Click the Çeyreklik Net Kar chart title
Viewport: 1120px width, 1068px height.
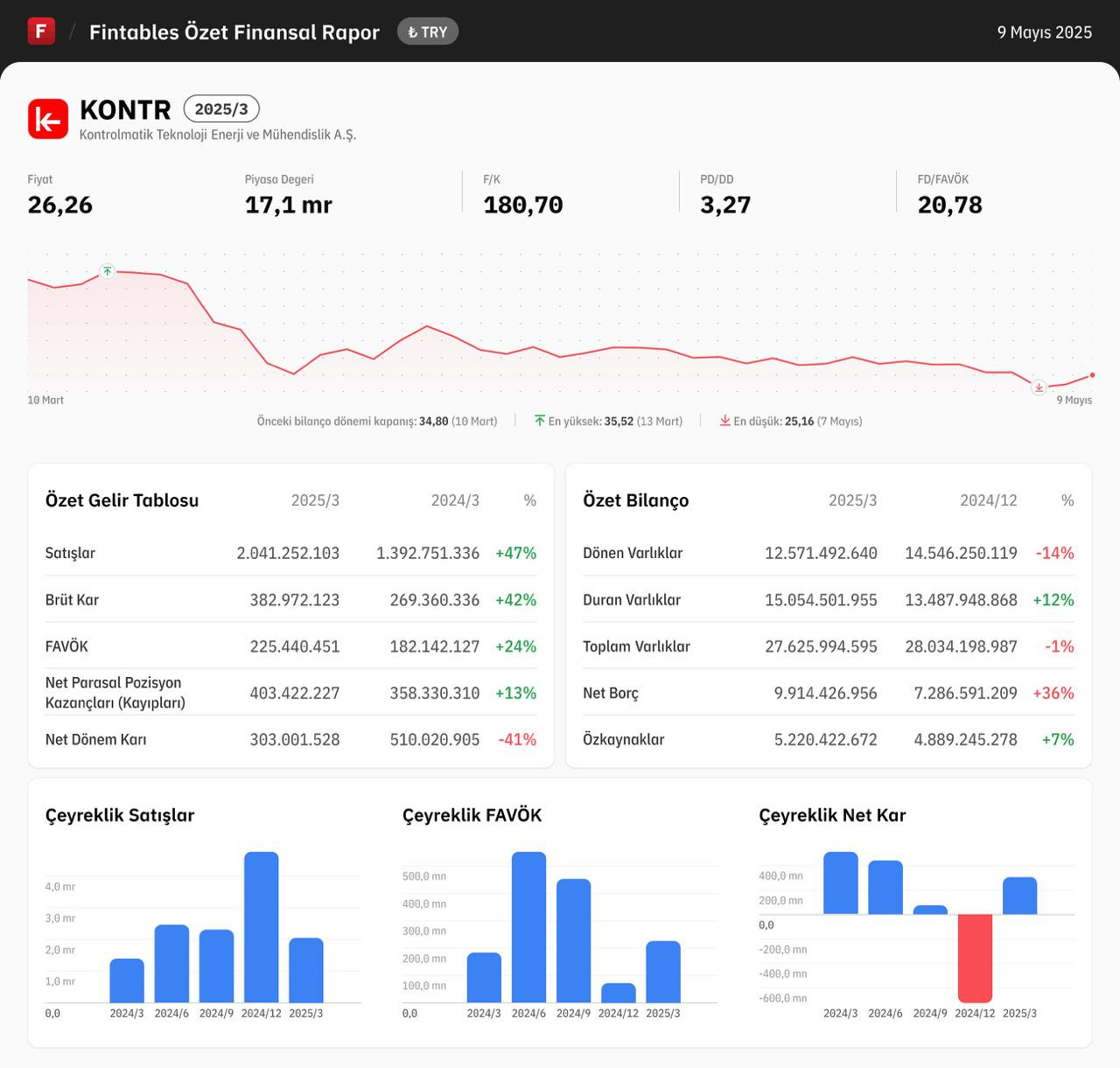click(x=832, y=815)
